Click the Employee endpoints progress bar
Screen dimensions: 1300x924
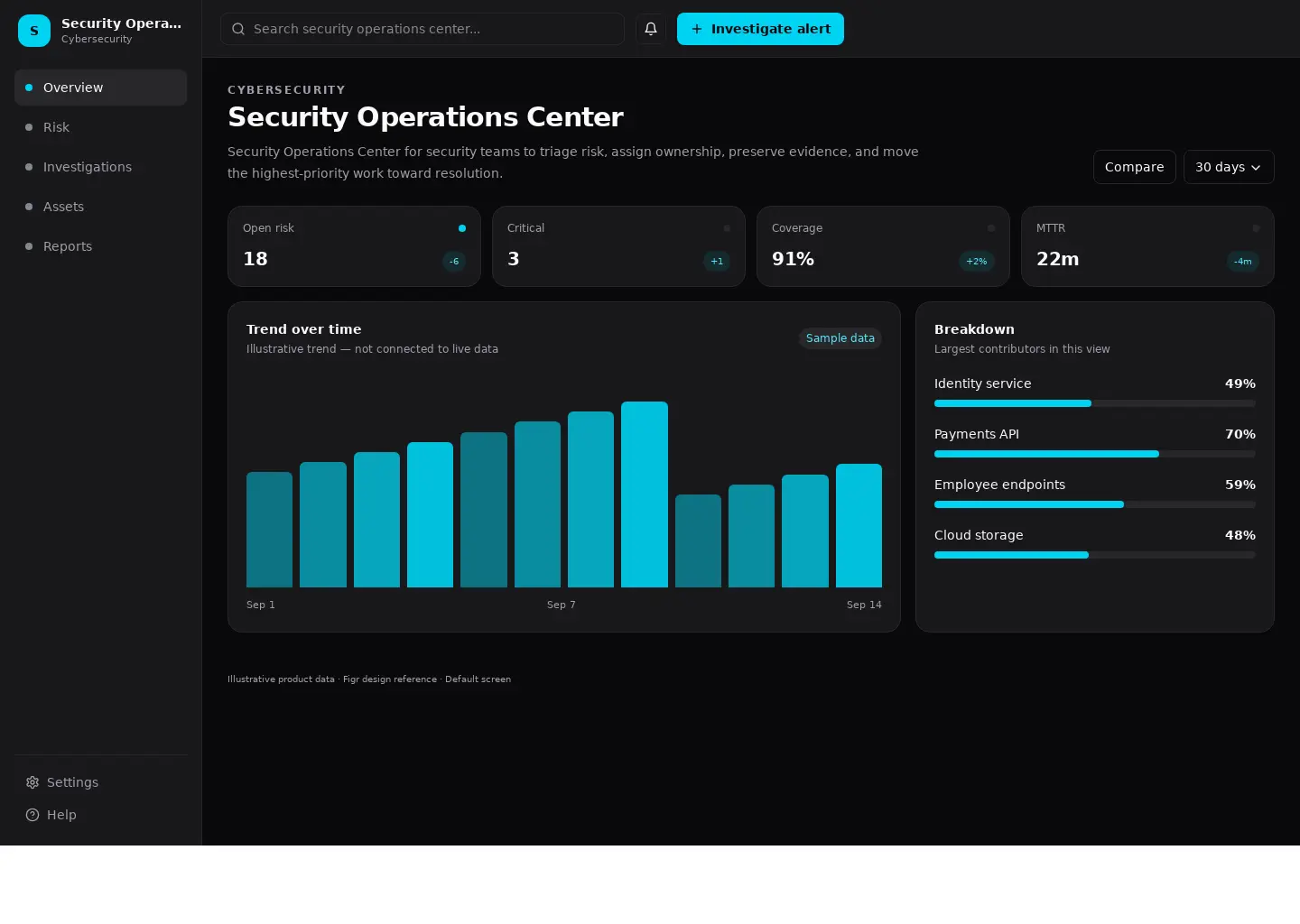(1095, 504)
